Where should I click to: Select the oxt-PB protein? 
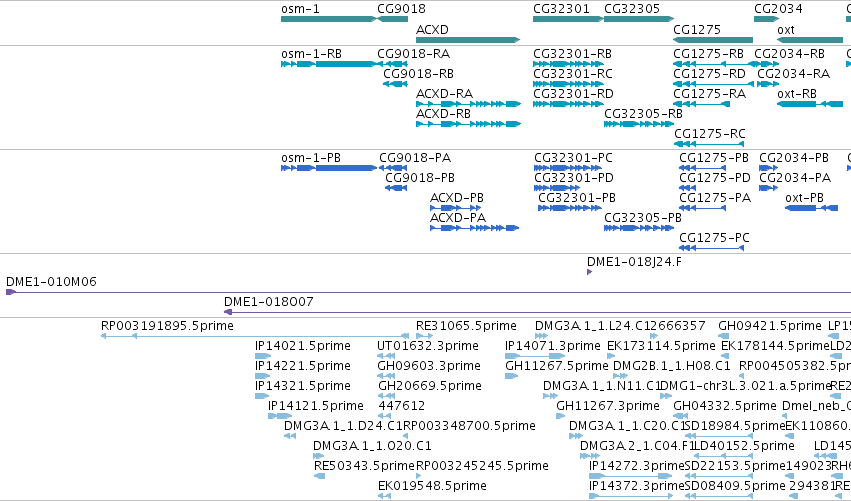click(811, 208)
